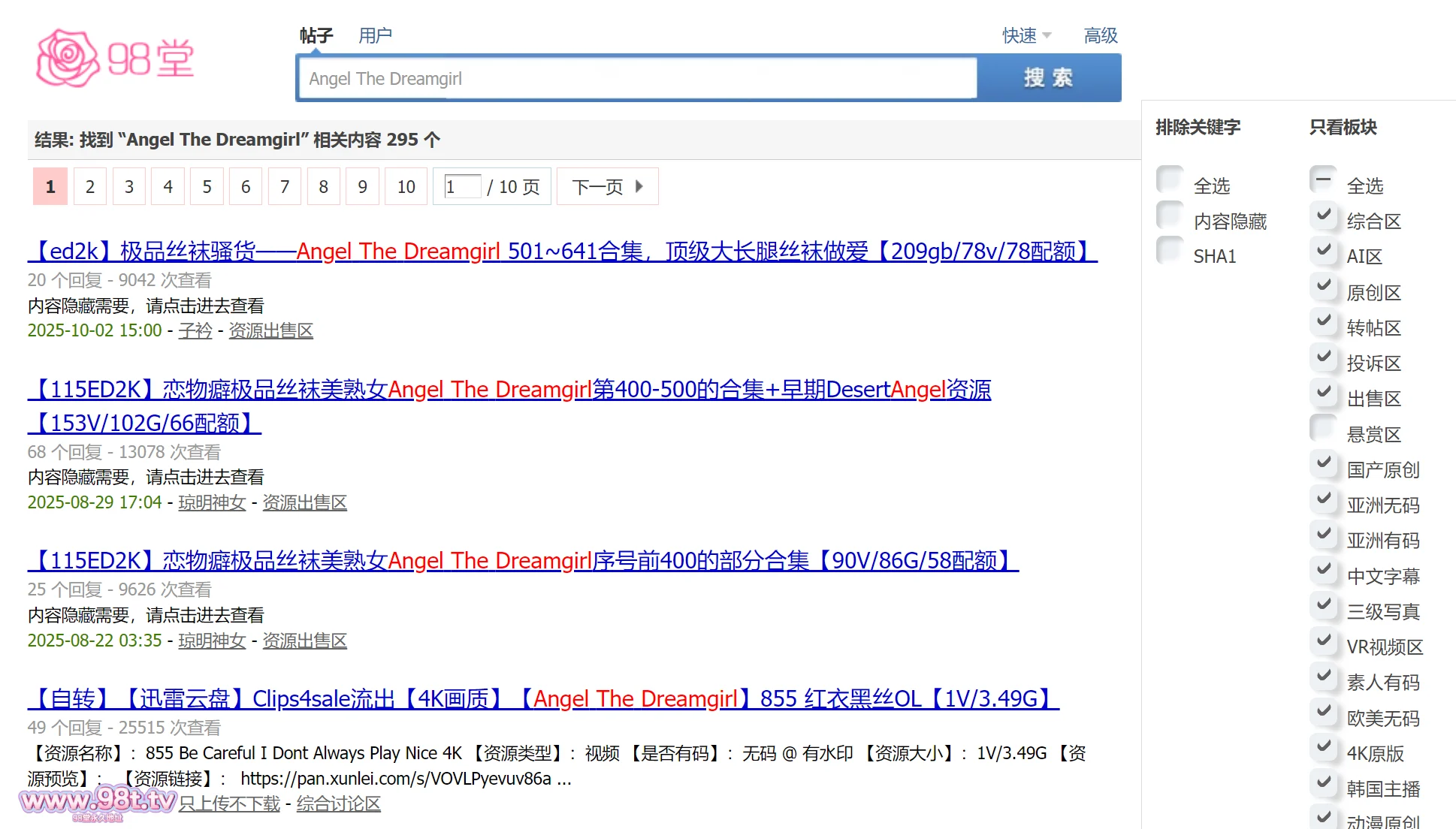
Task: Select the 帖子 search tab
Action: click(316, 35)
